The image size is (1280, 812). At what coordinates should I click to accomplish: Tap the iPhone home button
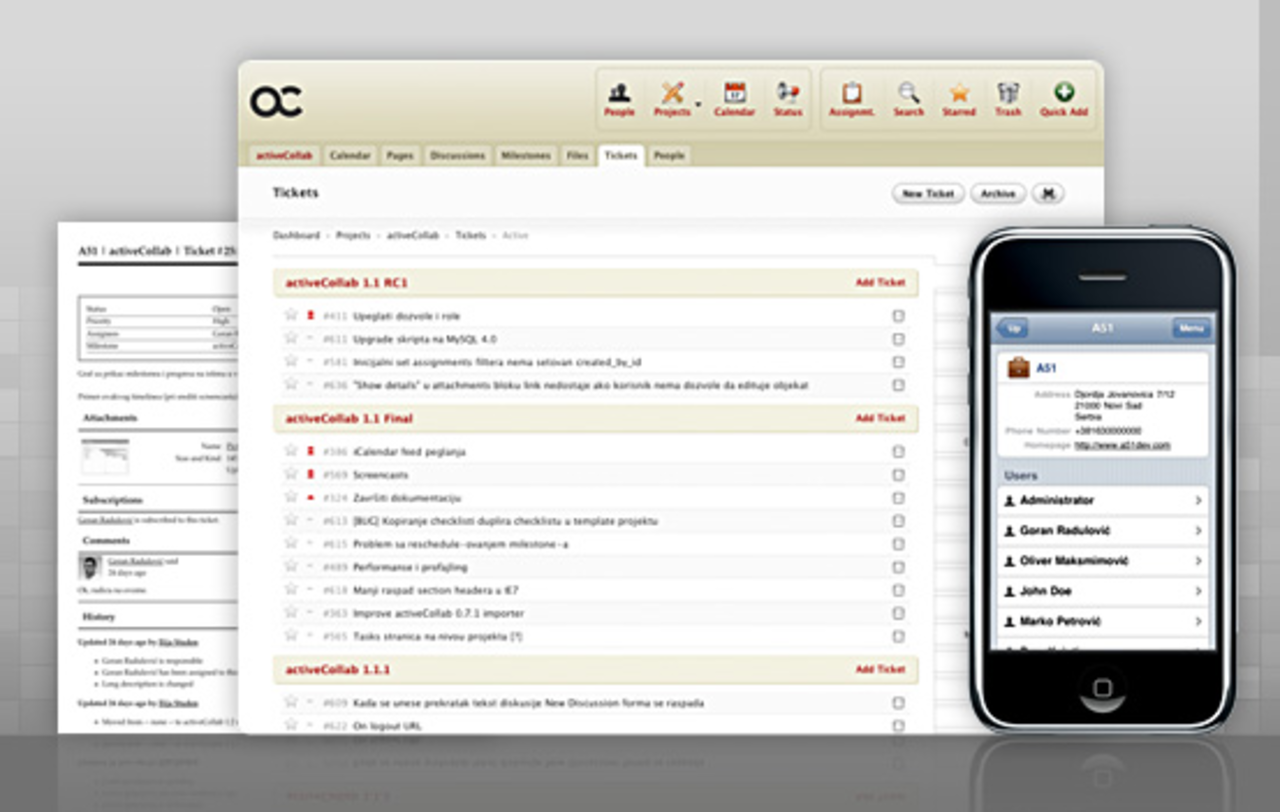[1103, 689]
